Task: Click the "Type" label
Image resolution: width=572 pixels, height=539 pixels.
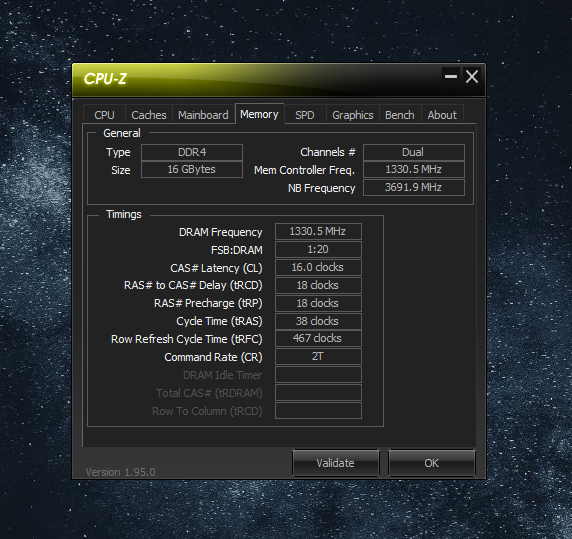Action: pos(118,152)
